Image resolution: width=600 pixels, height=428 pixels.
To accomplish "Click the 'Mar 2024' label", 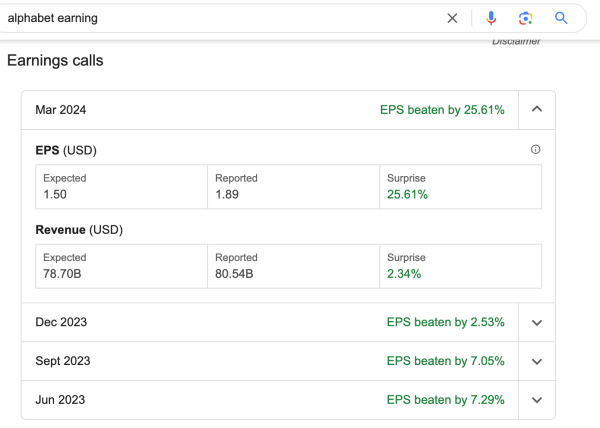I will pos(60,110).
